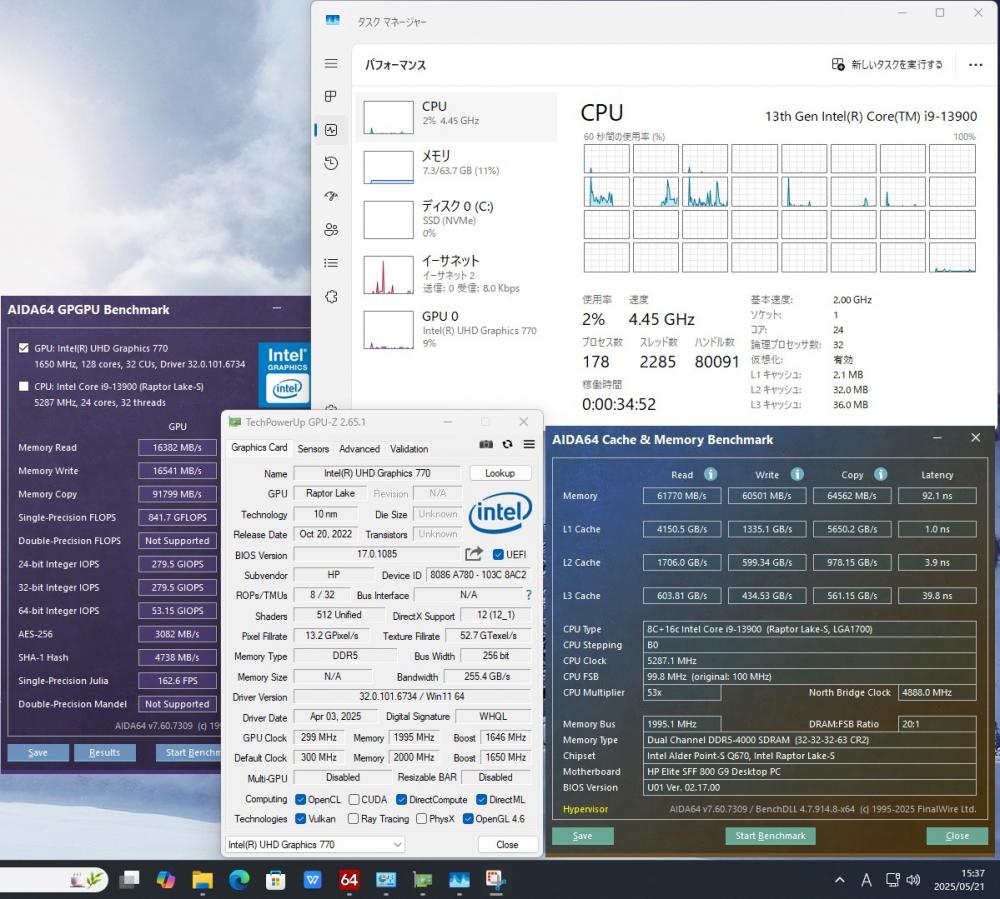Click Lookup button in GPU-Z
Screen dimensions: 1000x899
[x=500, y=473]
